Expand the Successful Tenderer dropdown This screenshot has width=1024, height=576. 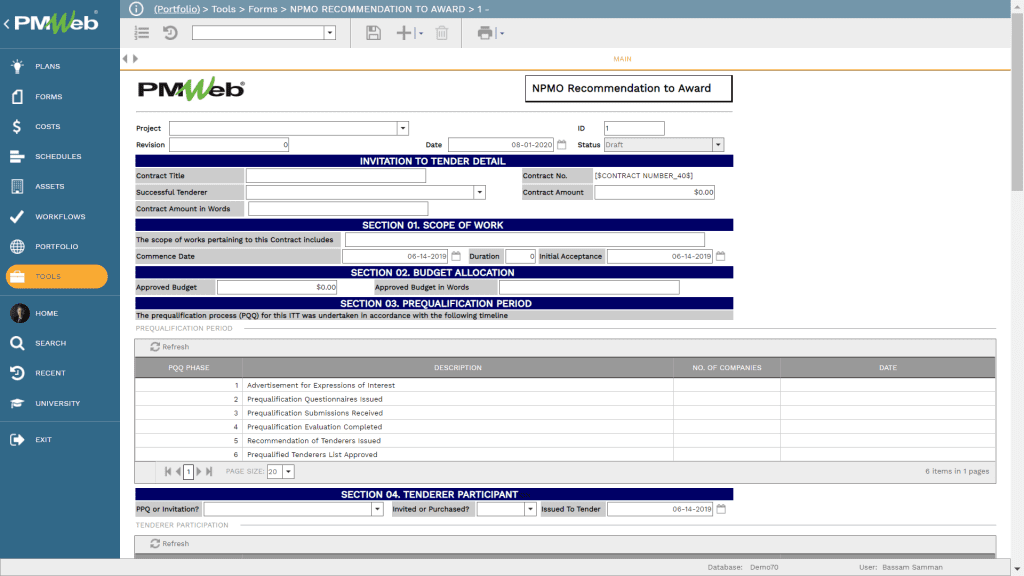(x=479, y=192)
